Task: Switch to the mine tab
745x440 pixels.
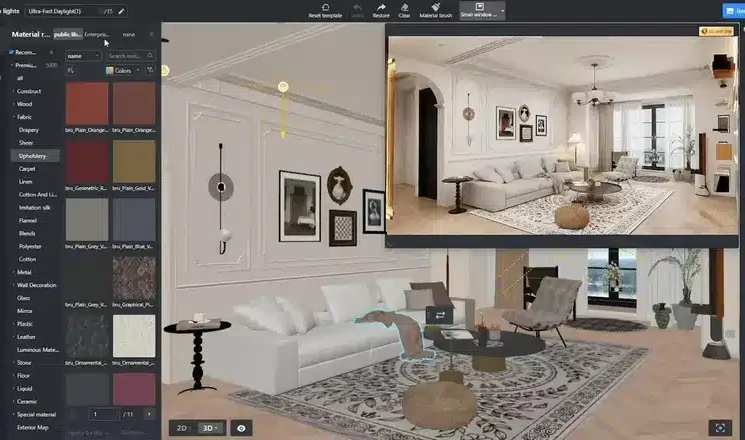Action: pos(127,35)
